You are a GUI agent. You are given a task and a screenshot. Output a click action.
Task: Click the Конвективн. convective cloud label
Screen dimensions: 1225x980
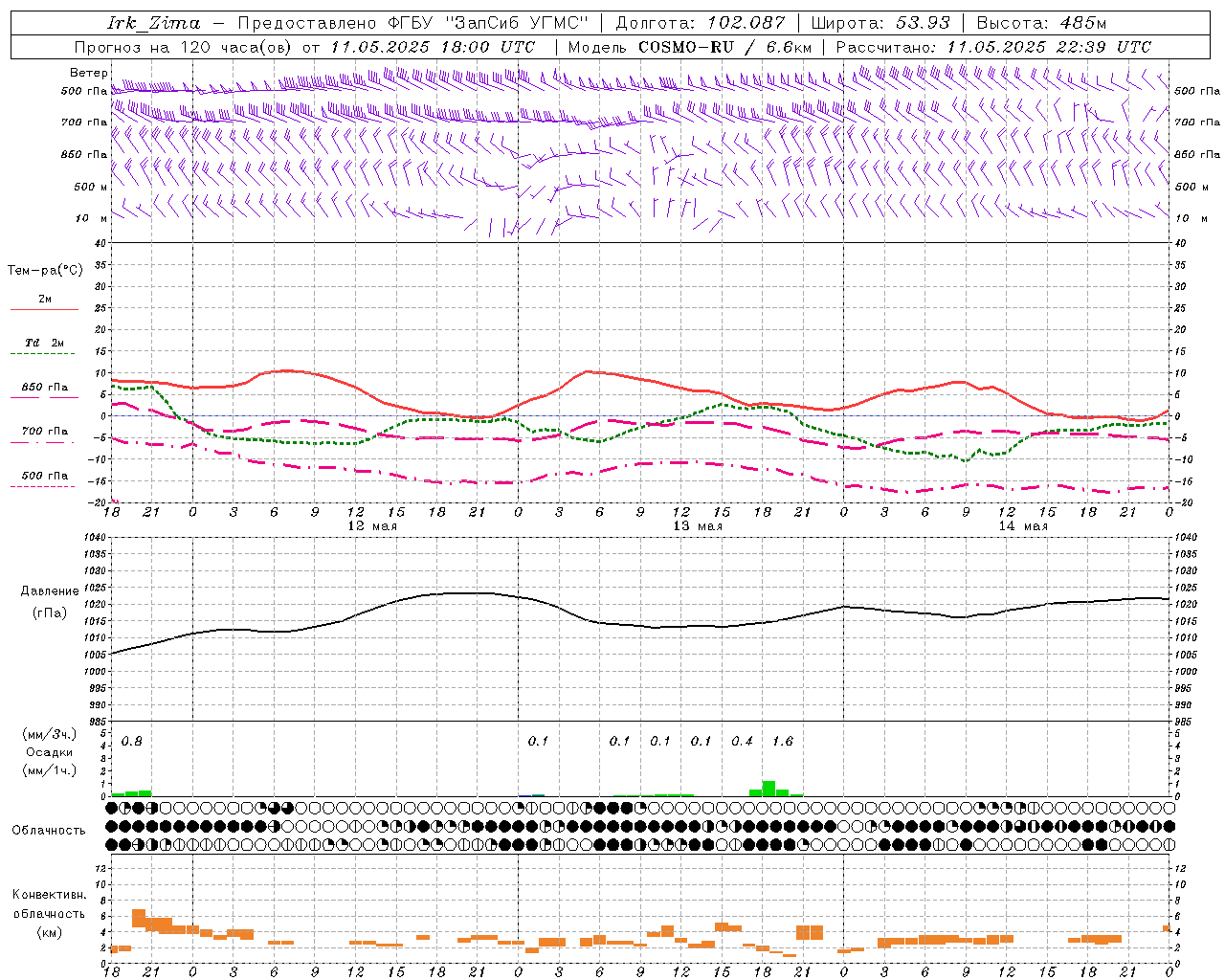(x=49, y=895)
